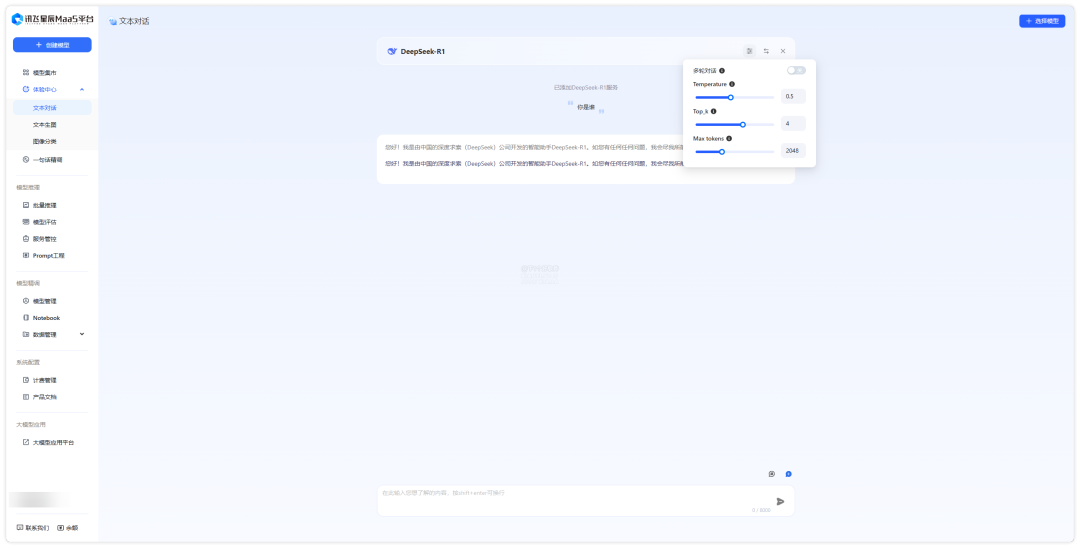
Task: Collapse the 体验中心 menu section
Action: 82,90
